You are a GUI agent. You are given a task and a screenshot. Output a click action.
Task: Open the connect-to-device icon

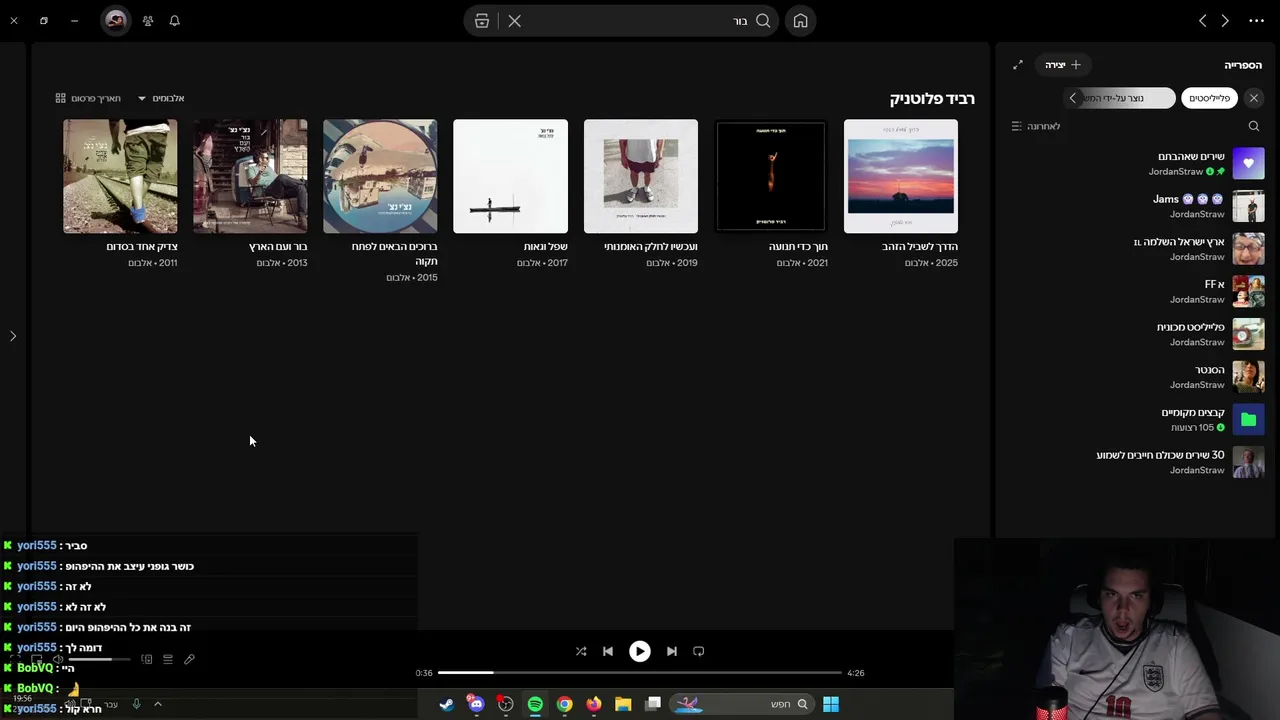point(147,660)
